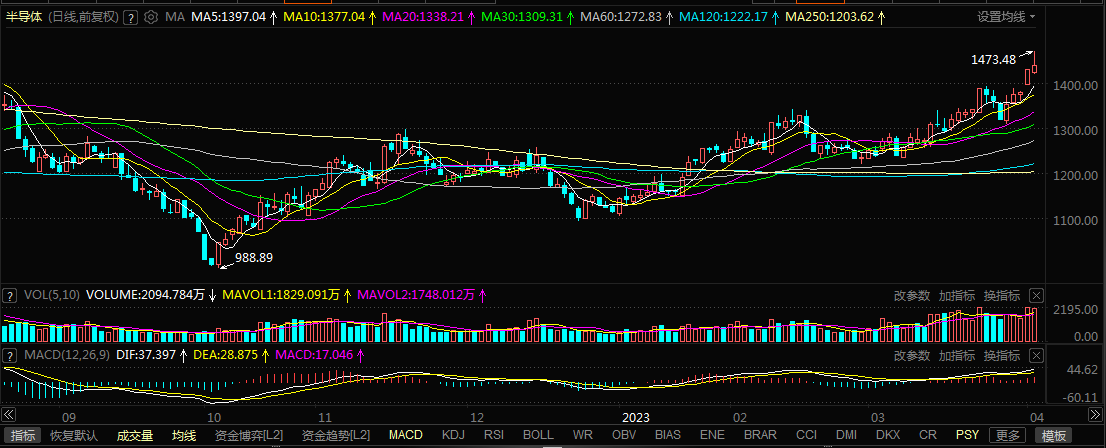Viewport: 1106px width, 448px height.
Task: Click the 1400.00 price axis label
Action: [x=1074, y=85]
